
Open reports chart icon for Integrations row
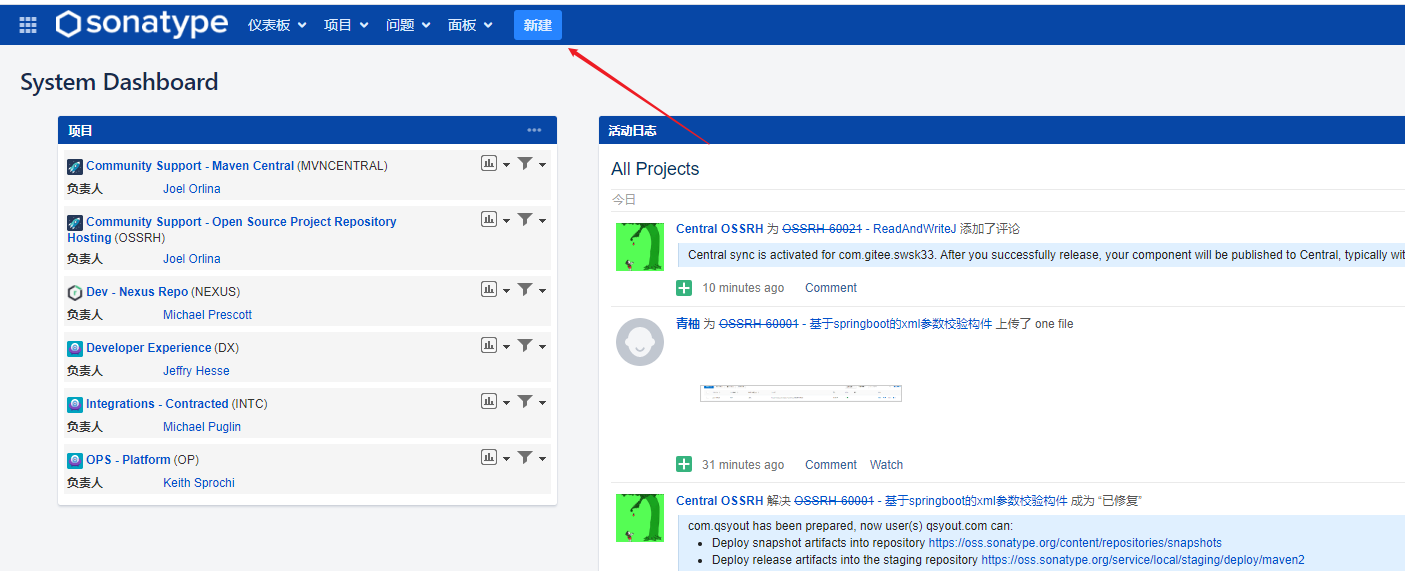click(489, 401)
